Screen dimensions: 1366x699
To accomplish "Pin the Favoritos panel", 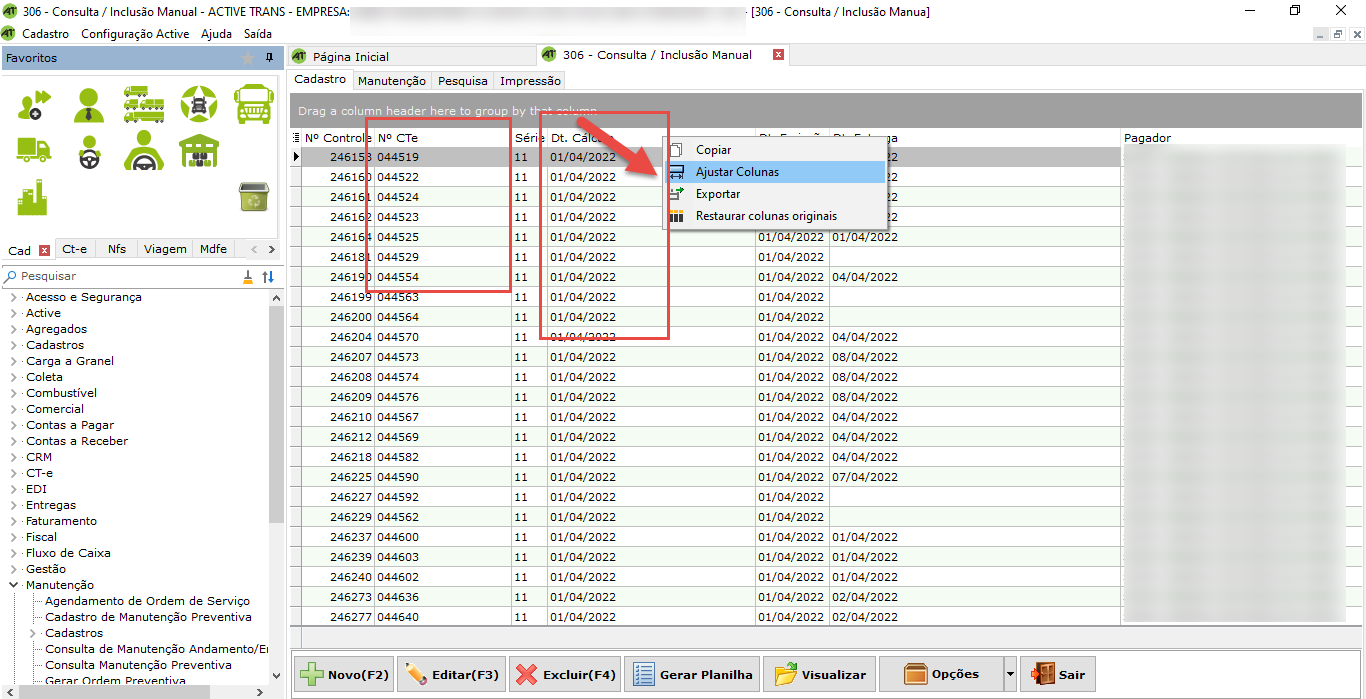I will (x=269, y=58).
